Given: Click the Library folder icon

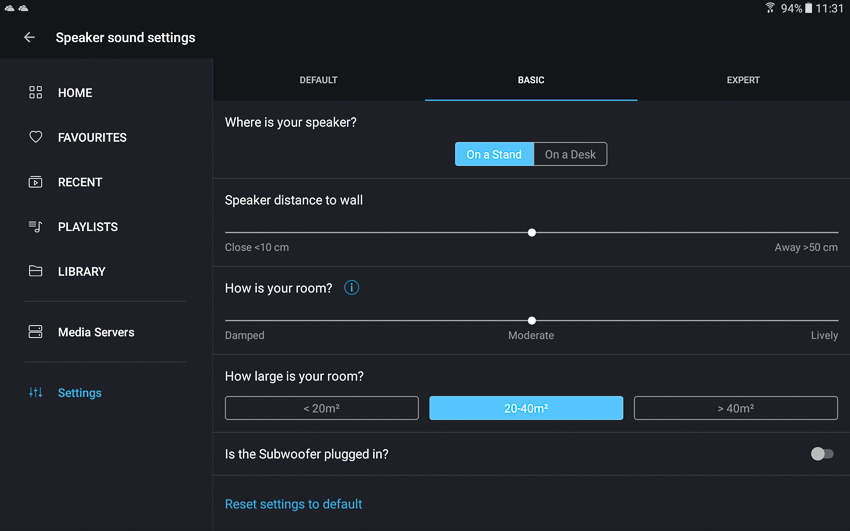Looking at the screenshot, I should coord(35,271).
